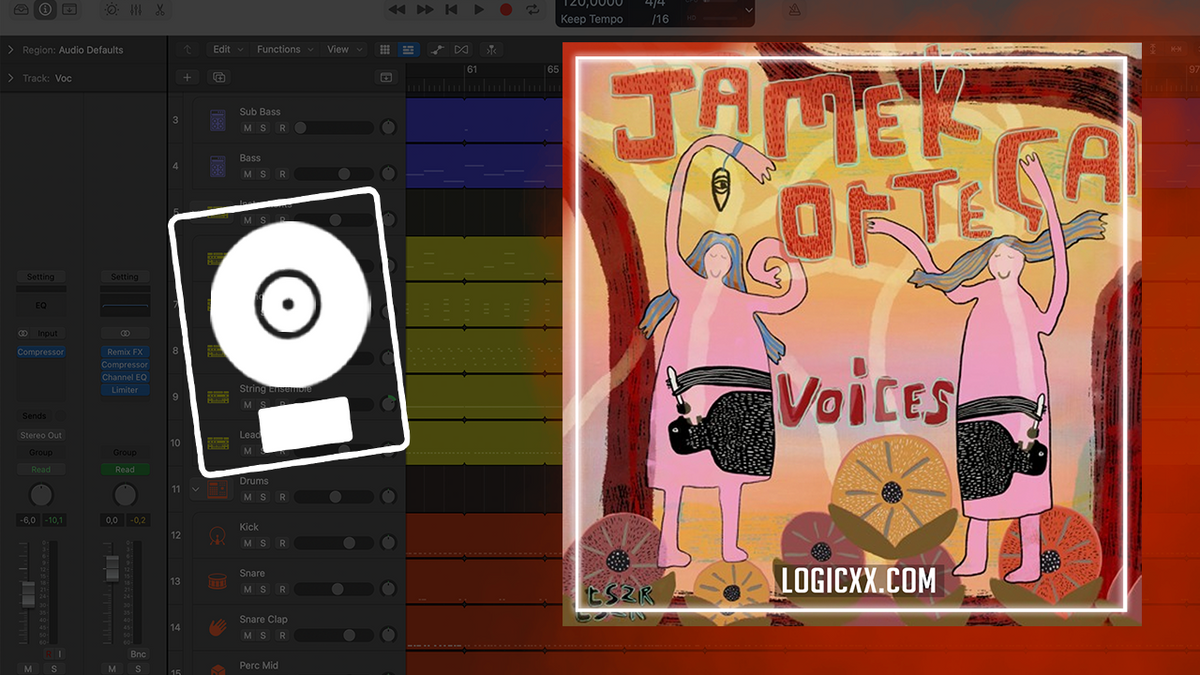
Task: Open the Compressor plugin on first channel
Action: click(41, 352)
